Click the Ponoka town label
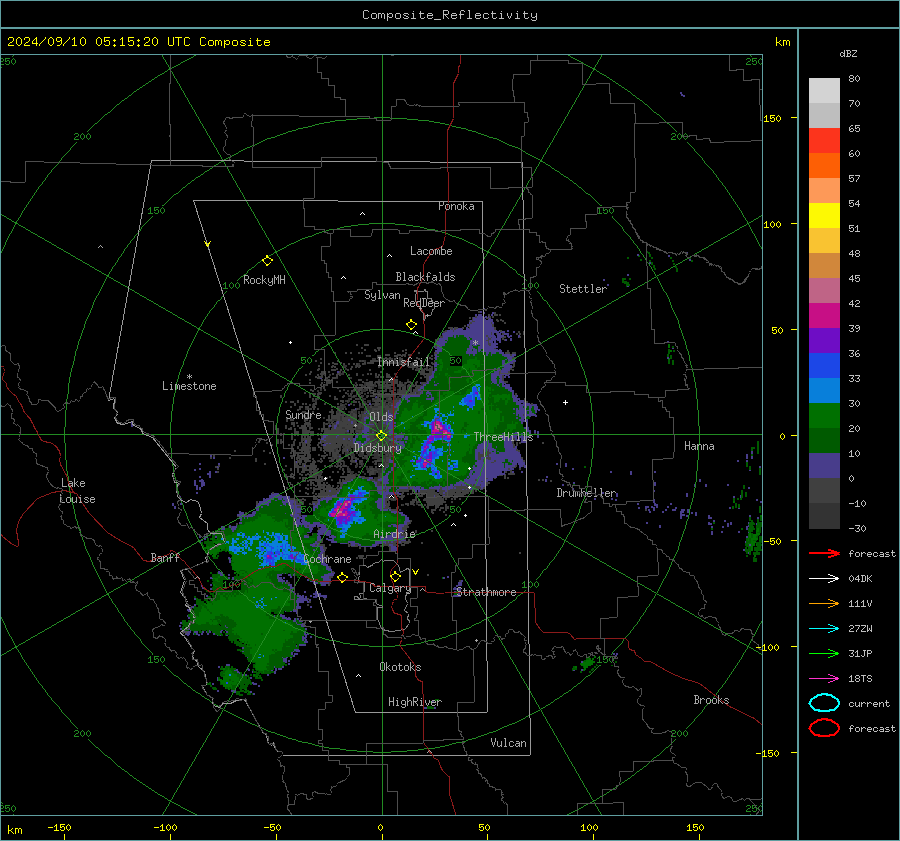The height and width of the screenshot is (841, 900). pyautogui.click(x=456, y=206)
